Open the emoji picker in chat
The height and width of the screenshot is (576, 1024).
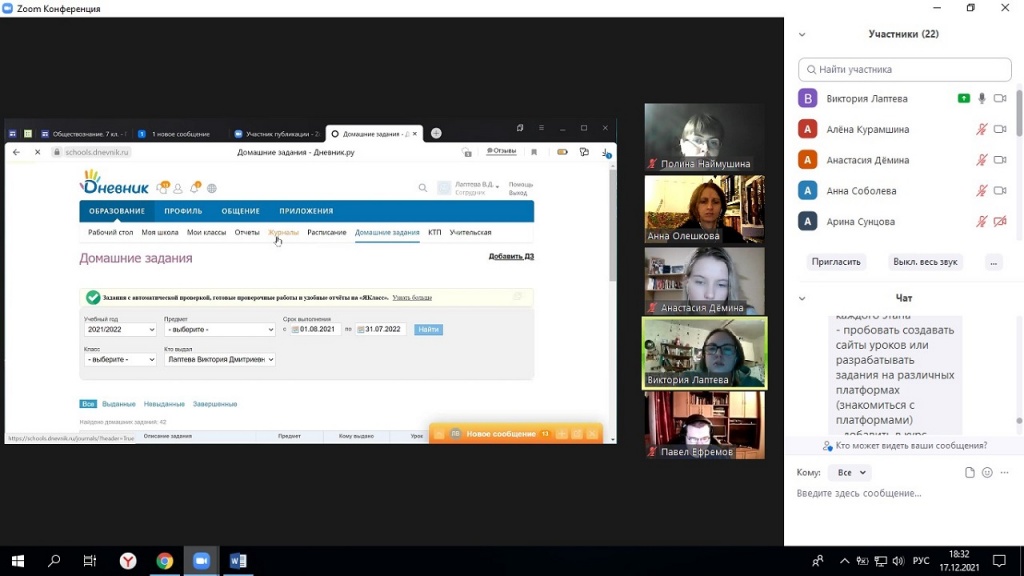pos(987,472)
